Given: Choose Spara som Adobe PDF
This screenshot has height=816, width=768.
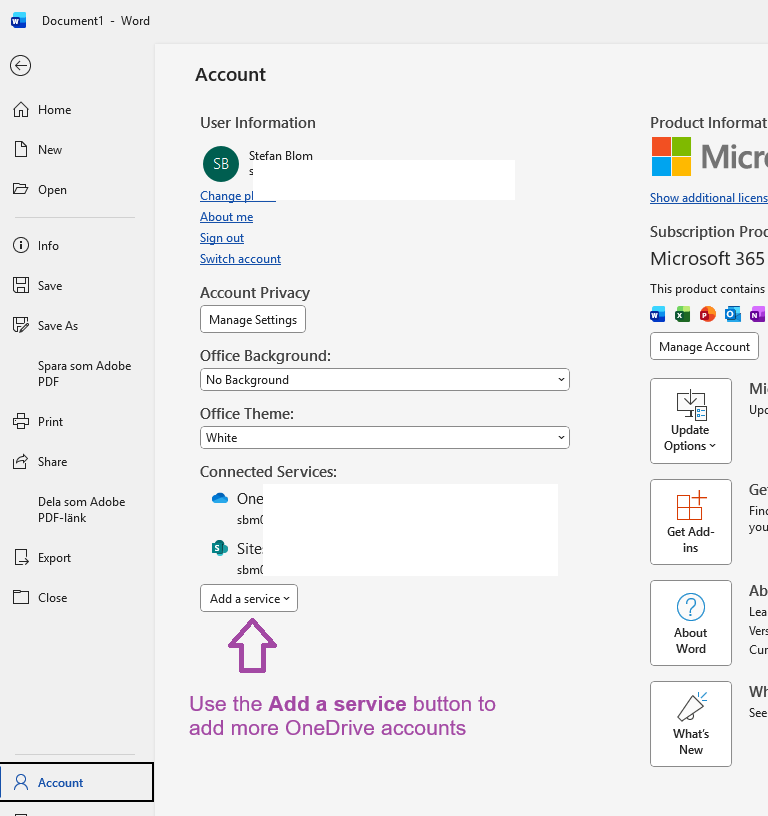Looking at the screenshot, I should click(84, 374).
